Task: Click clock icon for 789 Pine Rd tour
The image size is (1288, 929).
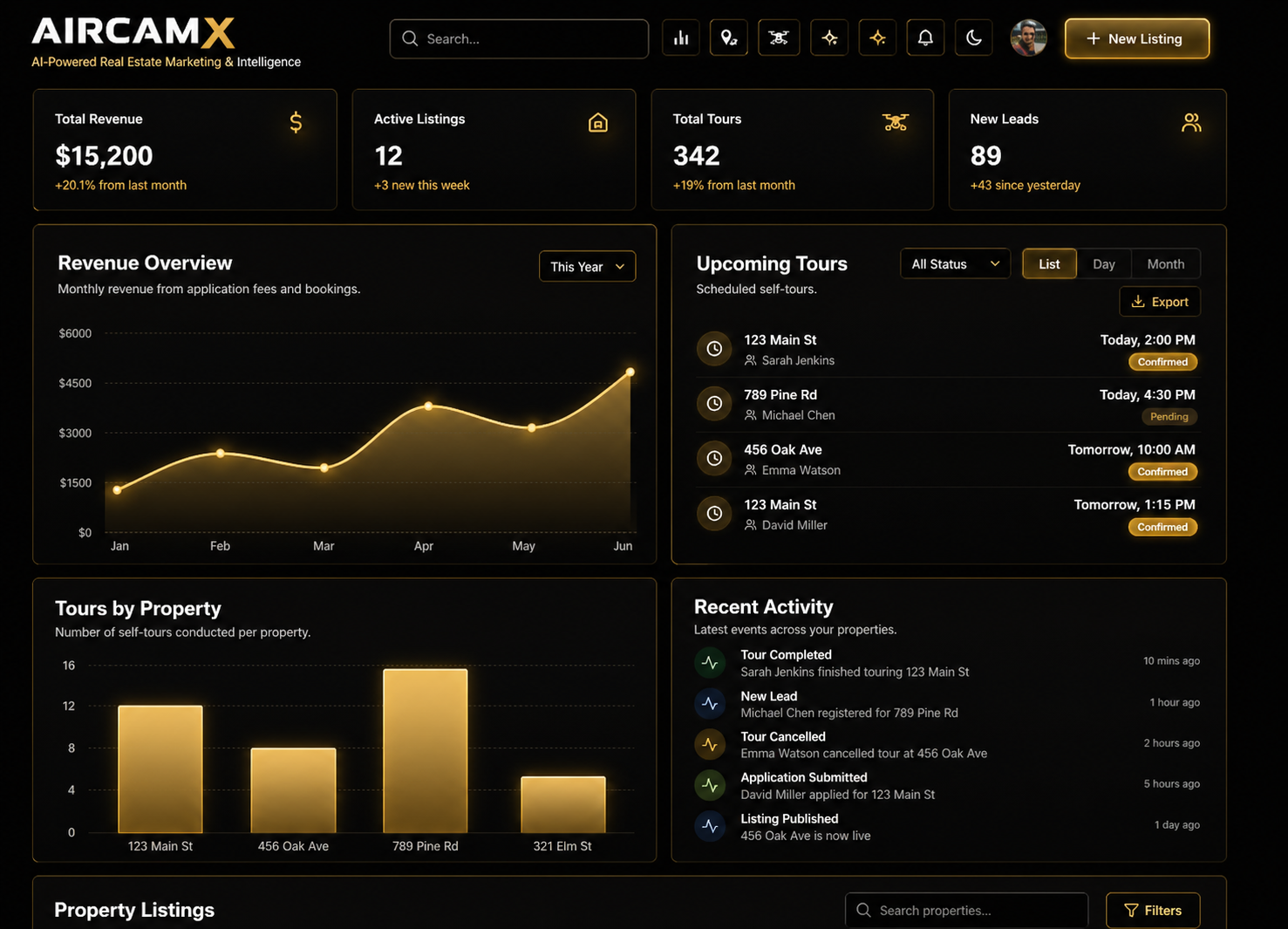Action: point(714,403)
